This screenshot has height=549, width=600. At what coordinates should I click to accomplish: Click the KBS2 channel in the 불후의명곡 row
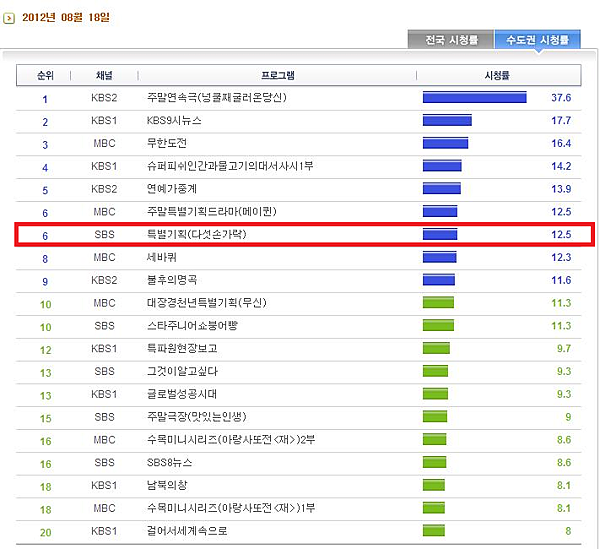104,280
